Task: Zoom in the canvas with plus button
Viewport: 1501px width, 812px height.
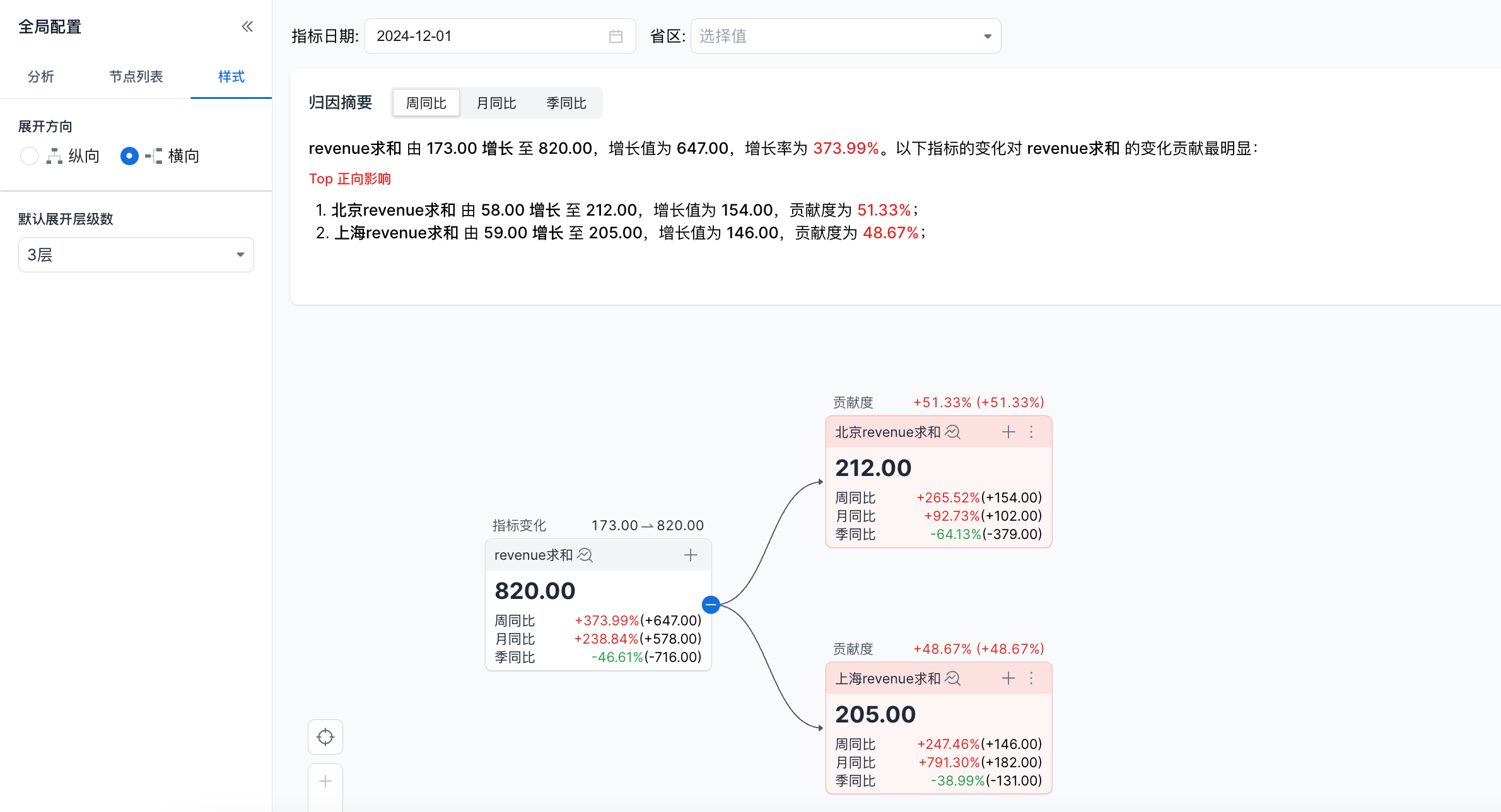Action: pyautogui.click(x=325, y=782)
